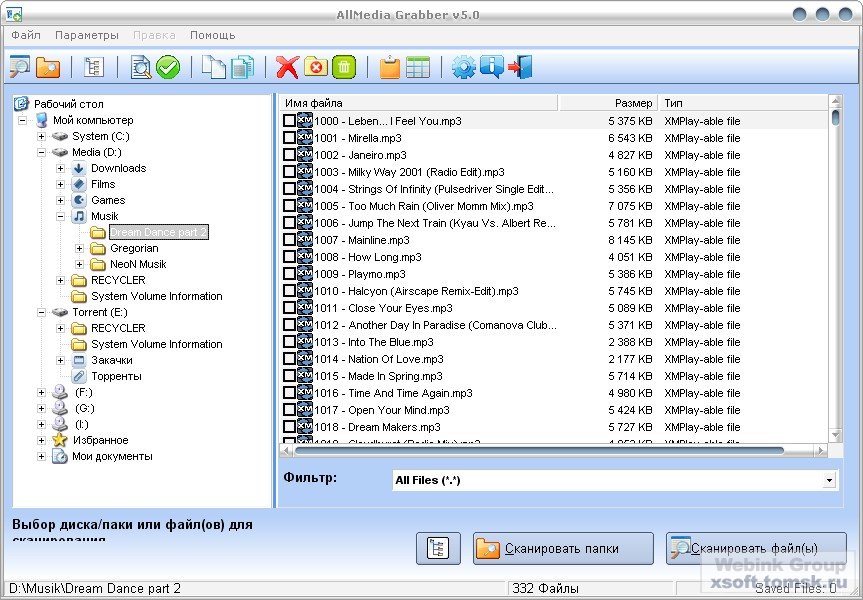
Task: Tick the checkbox for 1008 - How Long.mp3
Action: point(289,257)
